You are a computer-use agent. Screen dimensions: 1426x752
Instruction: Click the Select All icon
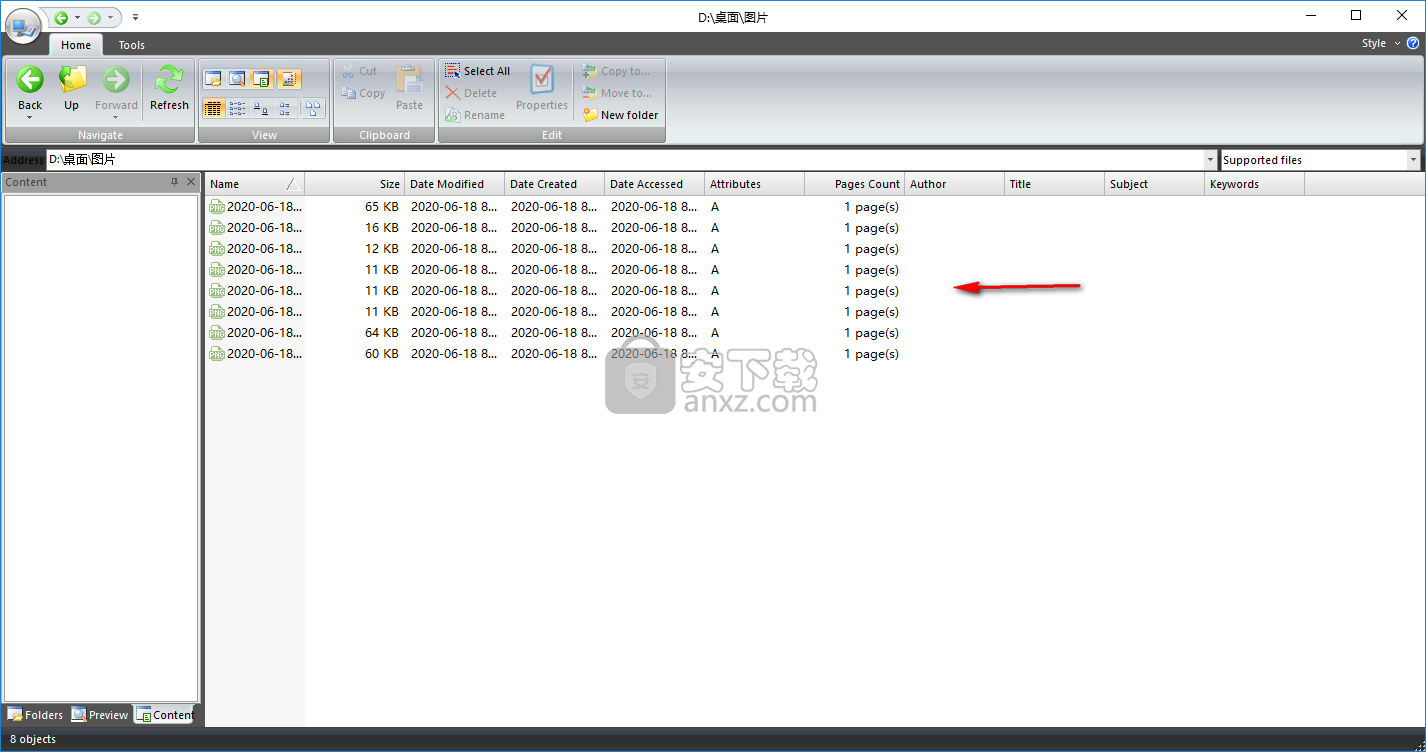452,71
